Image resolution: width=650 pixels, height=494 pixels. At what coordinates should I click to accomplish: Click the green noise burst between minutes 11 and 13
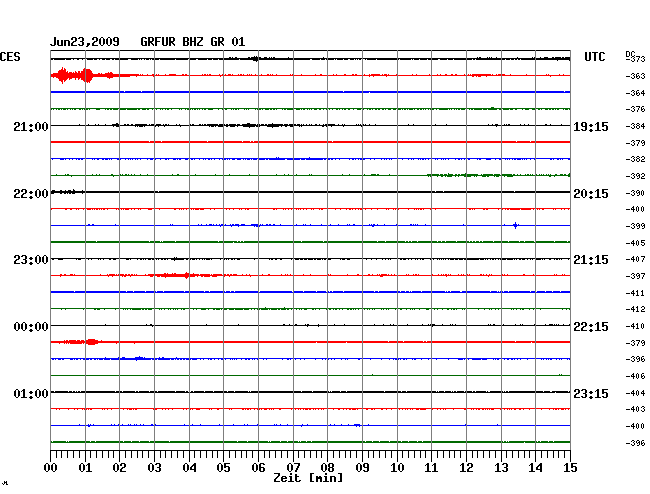[x=471, y=175]
